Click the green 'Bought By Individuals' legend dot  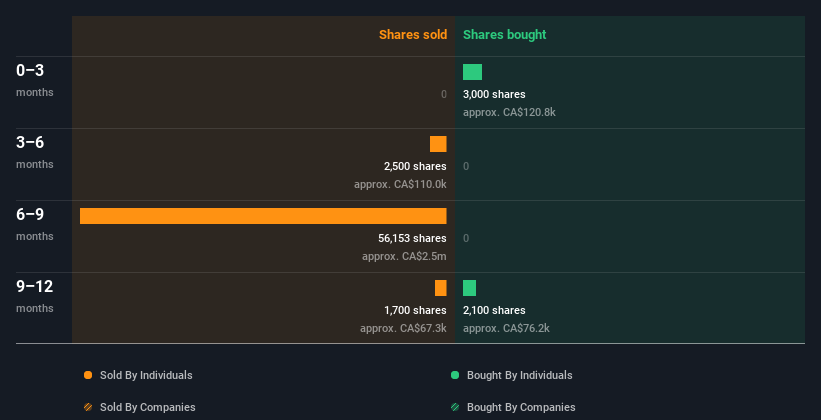pos(455,375)
